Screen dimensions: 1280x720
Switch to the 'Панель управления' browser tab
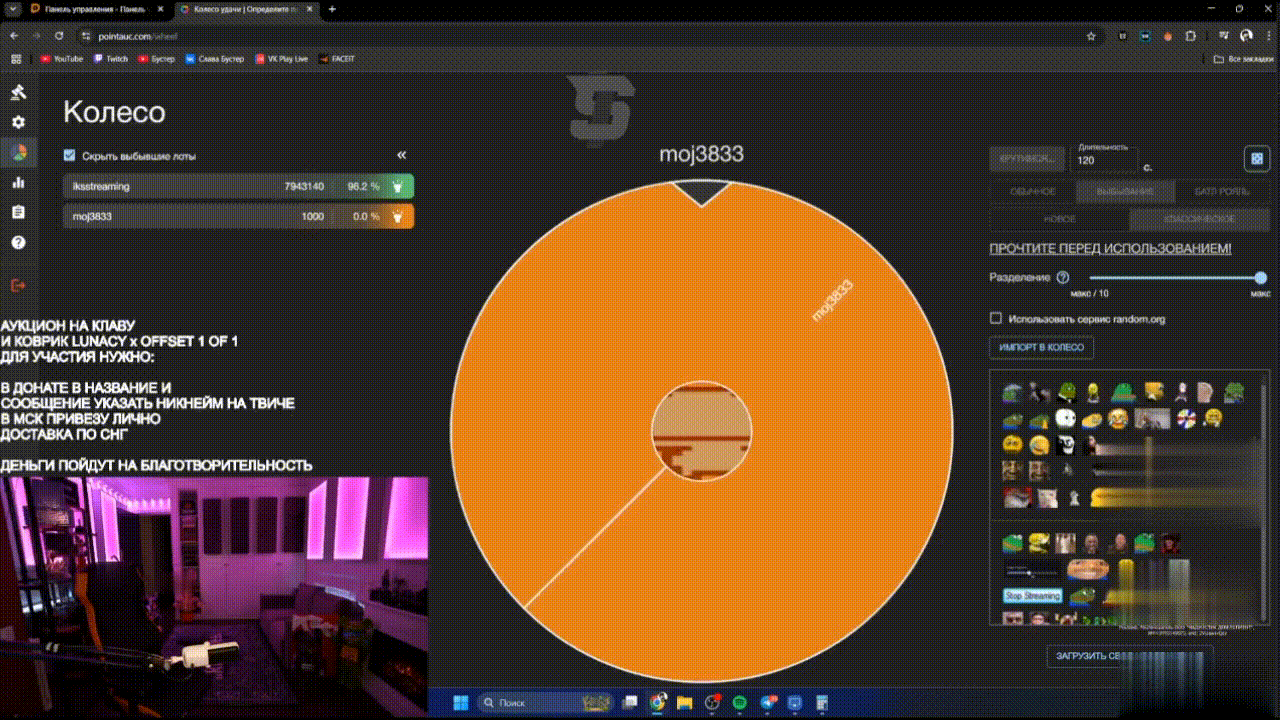click(x=99, y=9)
